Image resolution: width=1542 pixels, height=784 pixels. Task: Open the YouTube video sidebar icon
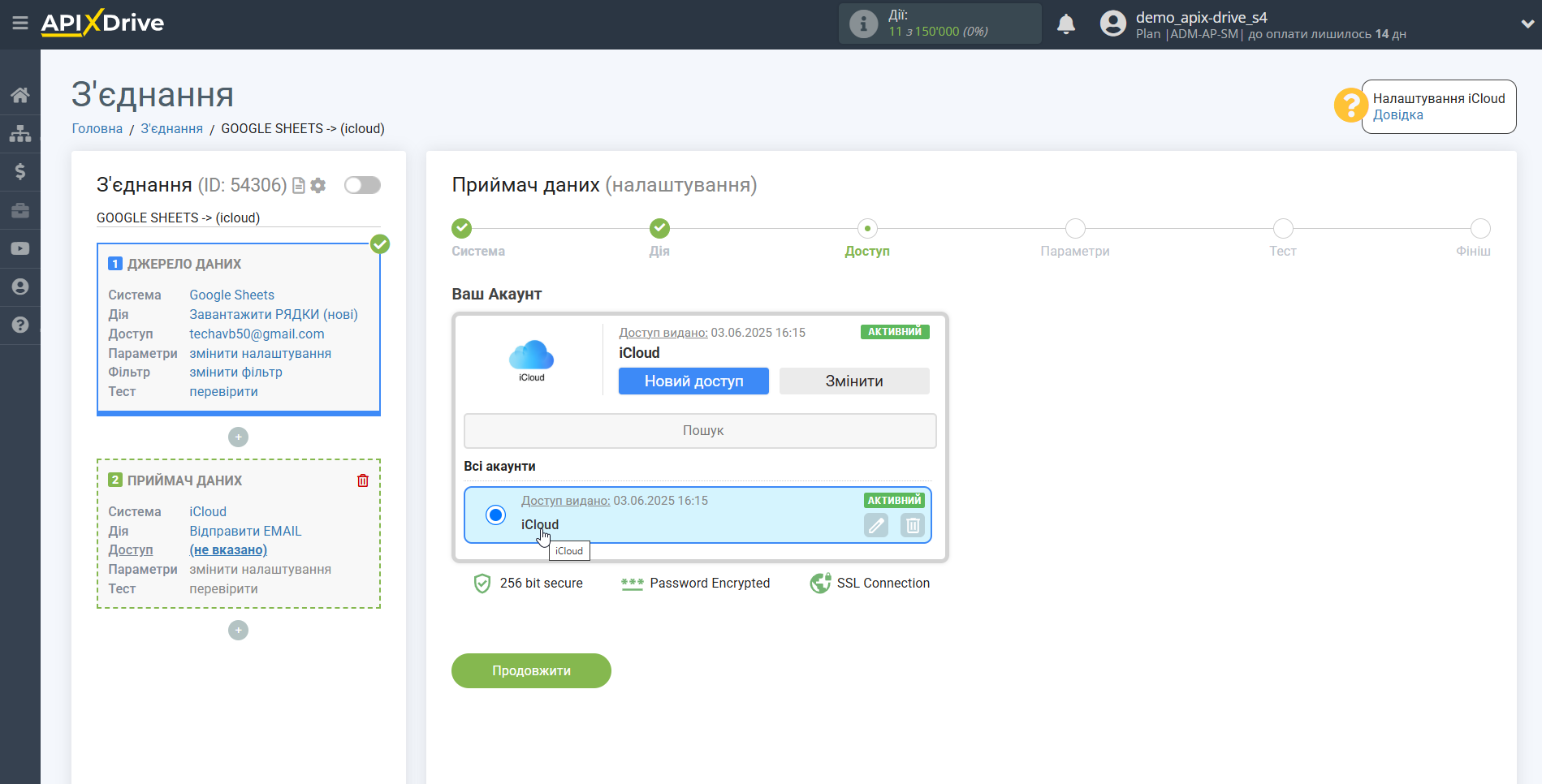[20, 248]
